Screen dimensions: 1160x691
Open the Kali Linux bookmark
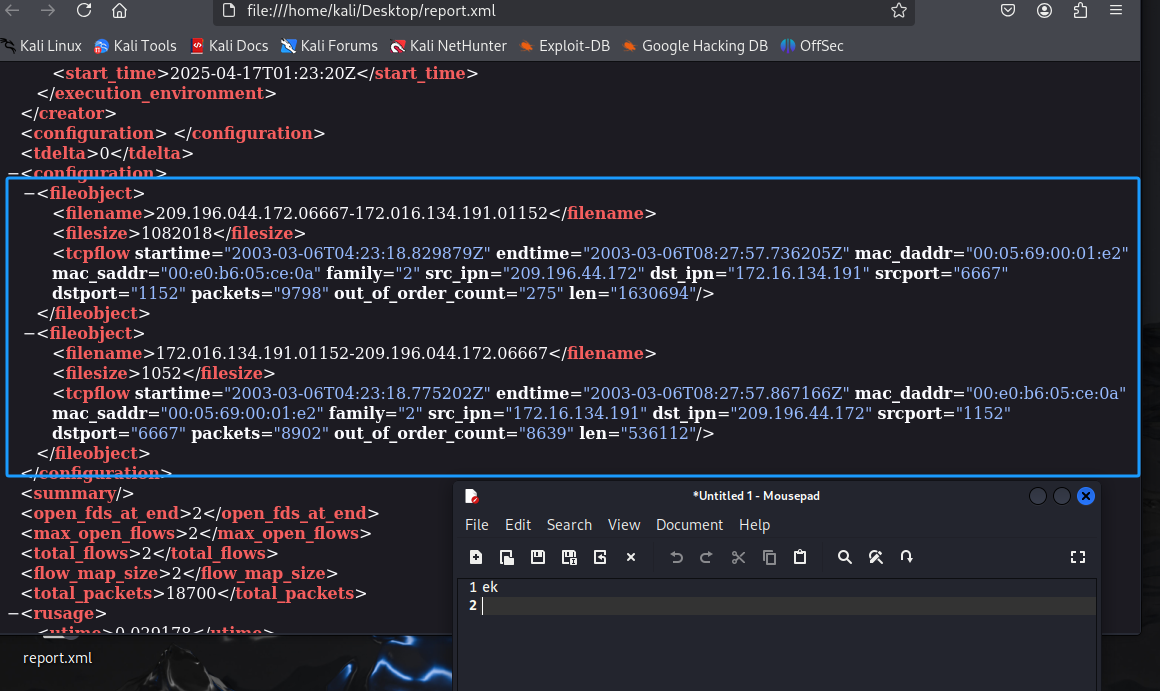(41, 46)
